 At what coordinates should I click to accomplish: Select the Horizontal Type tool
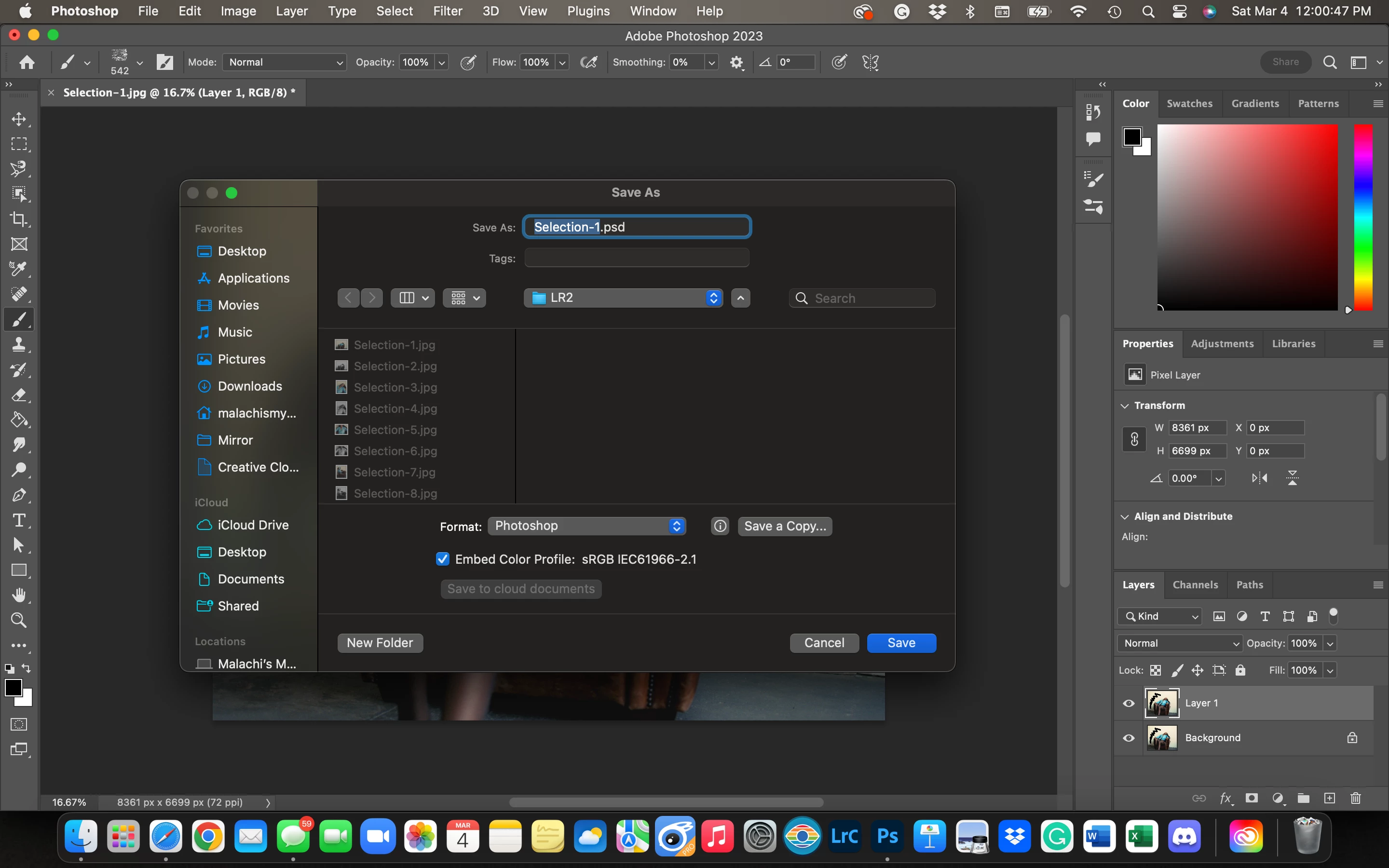[x=19, y=520]
